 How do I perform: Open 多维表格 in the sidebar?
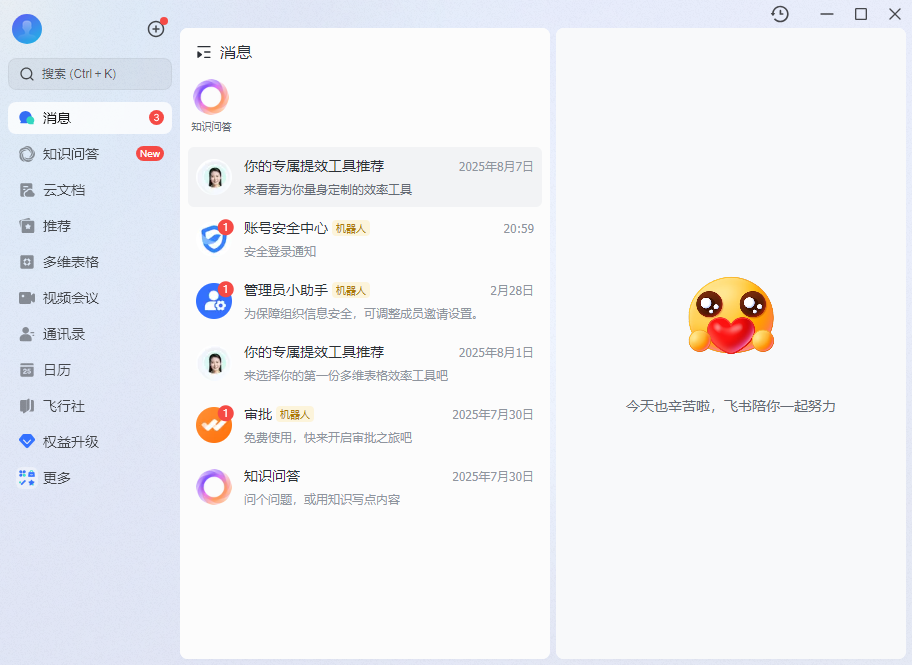tap(90, 262)
